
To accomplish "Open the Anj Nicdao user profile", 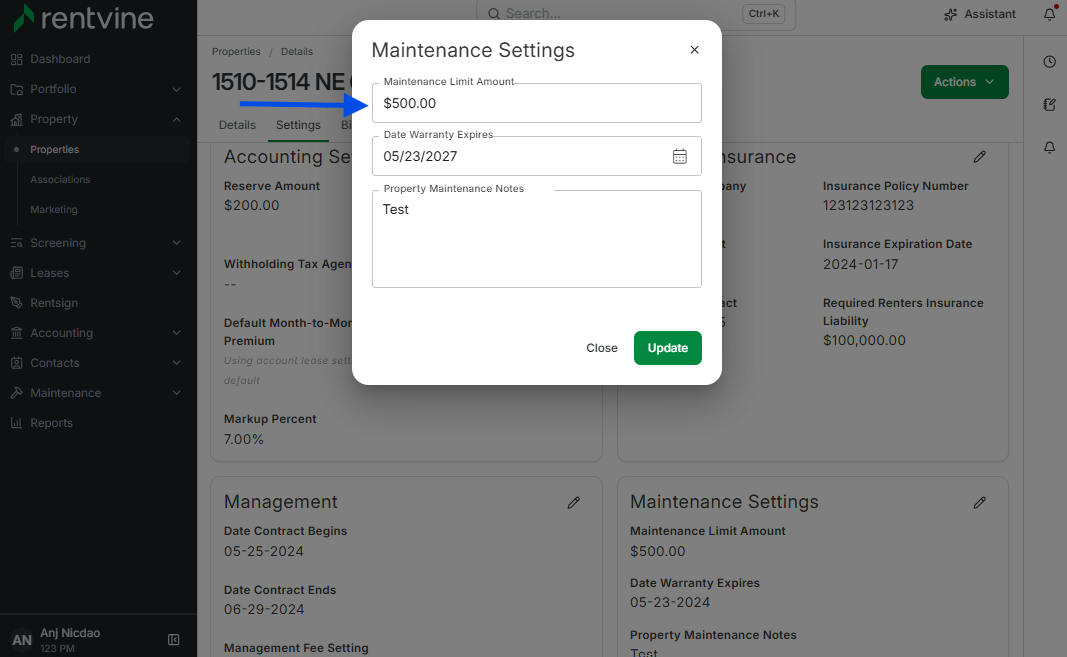I will (70, 639).
